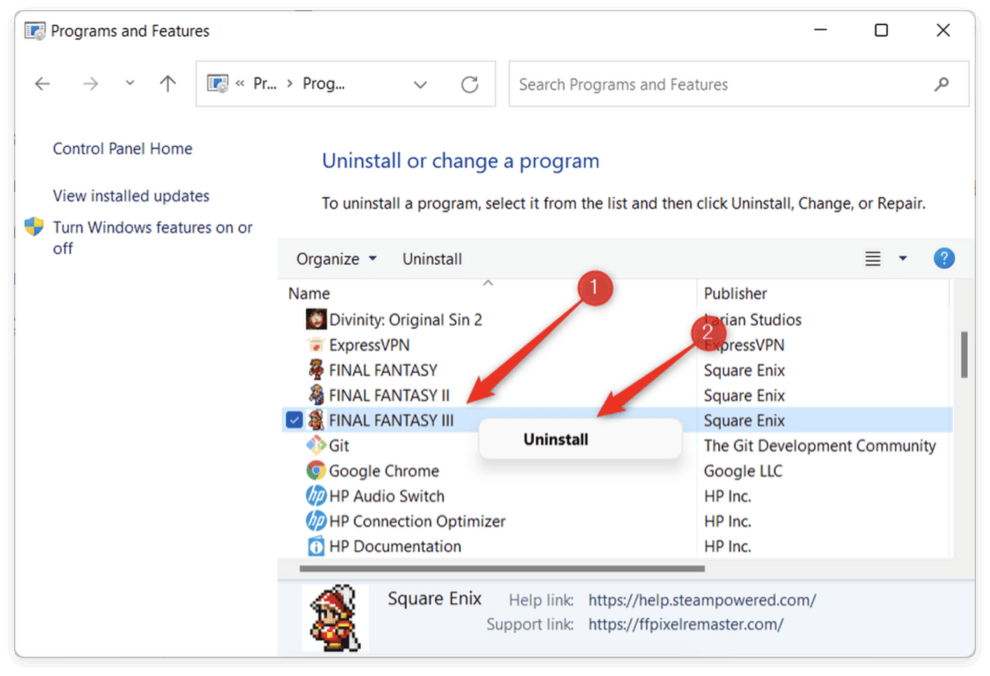Select the Git program icon
990x676 pixels.
(315, 446)
